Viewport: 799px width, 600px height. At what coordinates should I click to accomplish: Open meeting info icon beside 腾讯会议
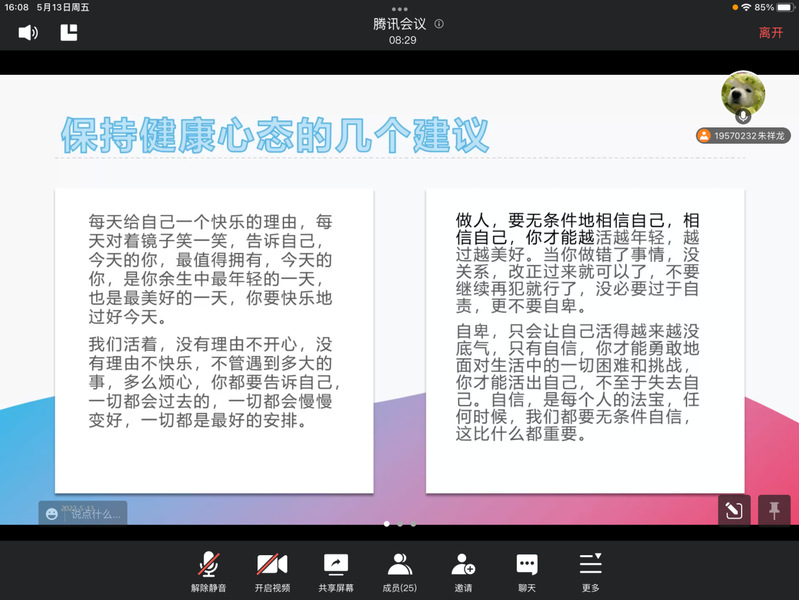[439, 23]
